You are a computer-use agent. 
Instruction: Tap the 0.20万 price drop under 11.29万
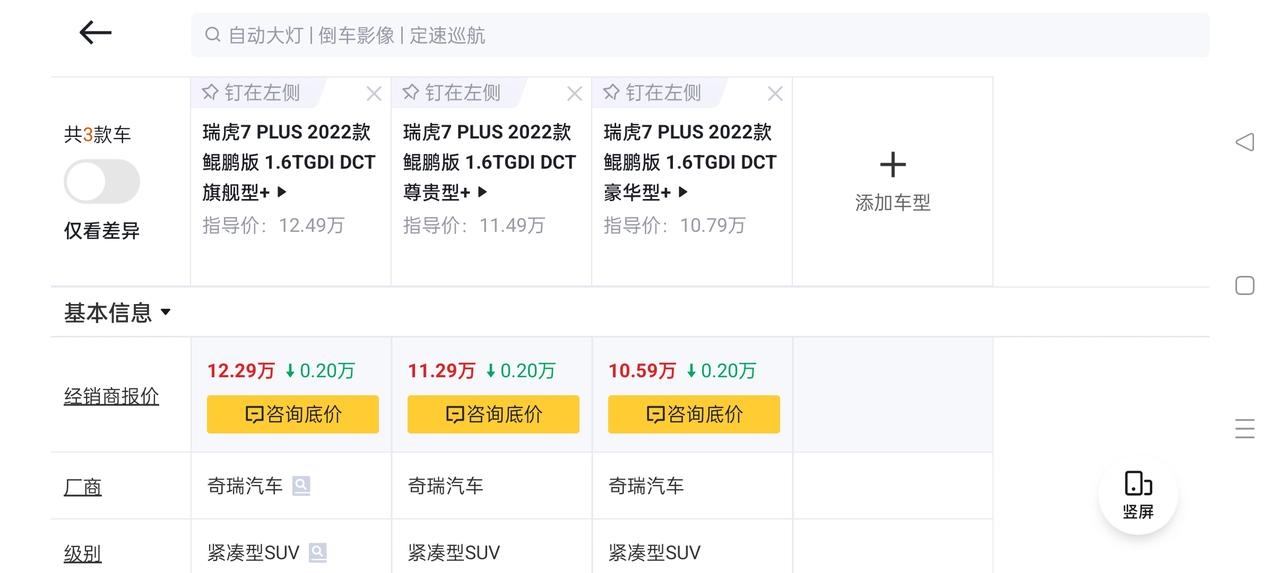pos(520,371)
